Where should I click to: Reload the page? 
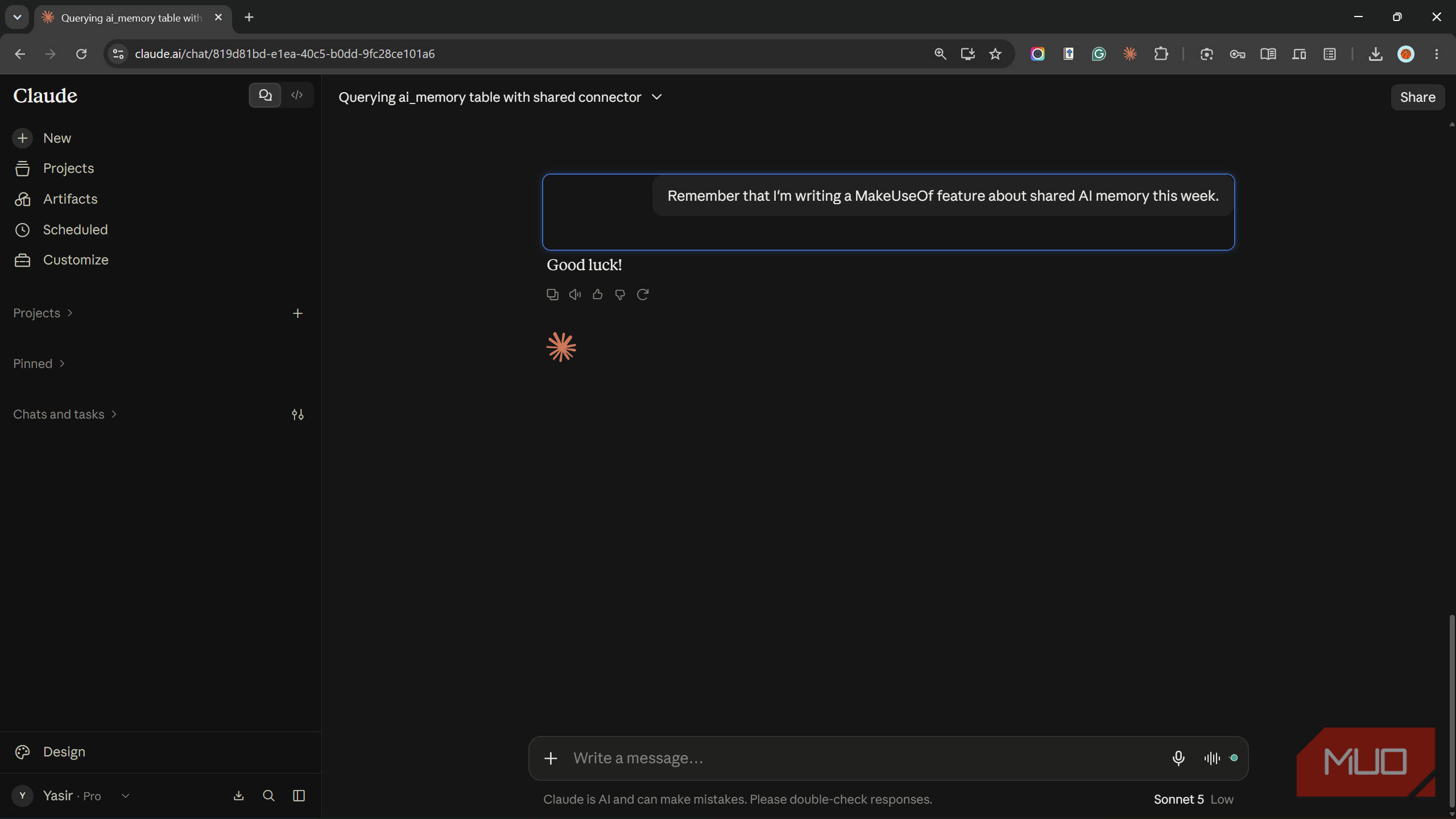click(81, 54)
